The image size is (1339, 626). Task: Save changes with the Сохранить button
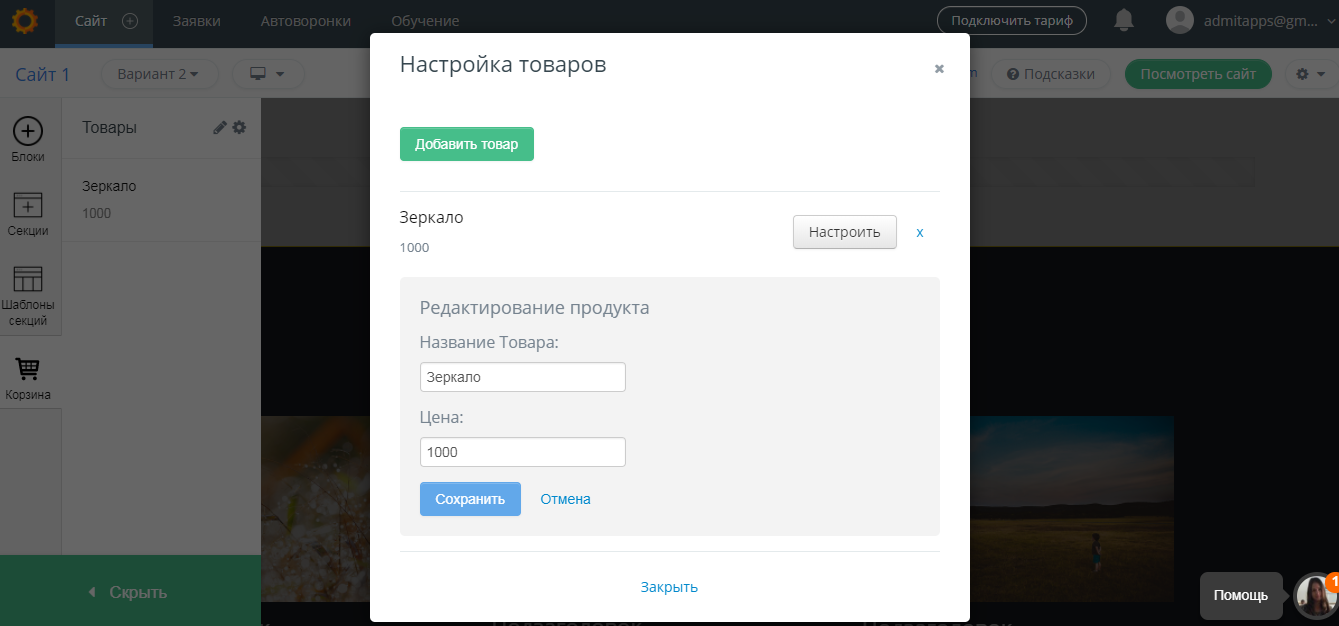pos(470,498)
